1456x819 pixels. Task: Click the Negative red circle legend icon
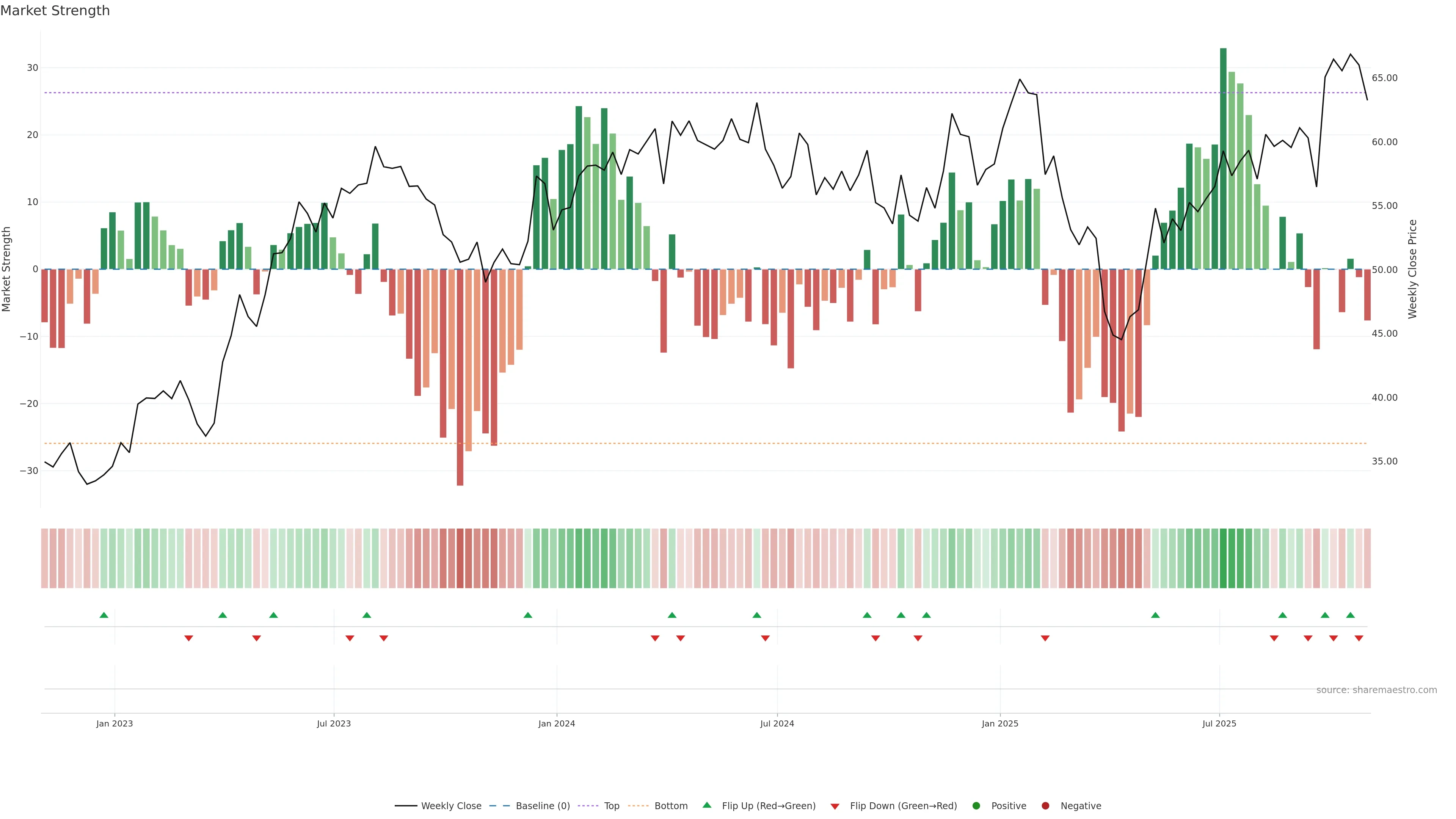1045,806
